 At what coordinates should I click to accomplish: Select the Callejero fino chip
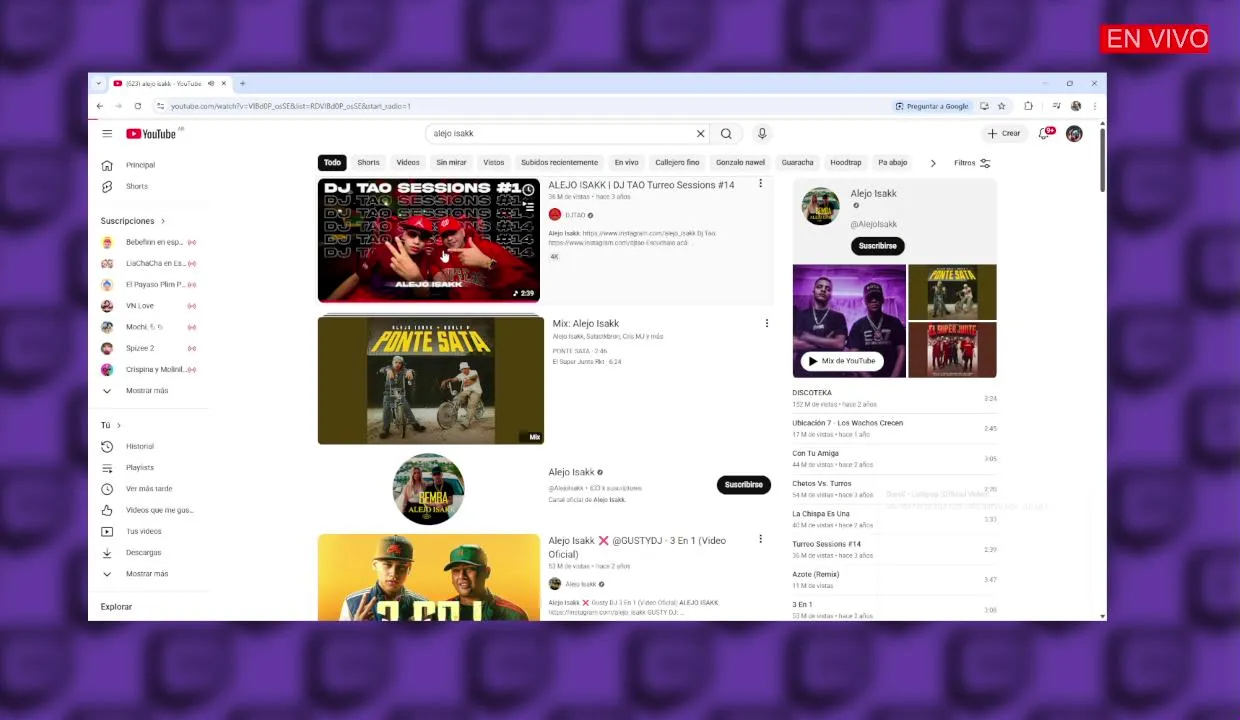pos(677,162)
